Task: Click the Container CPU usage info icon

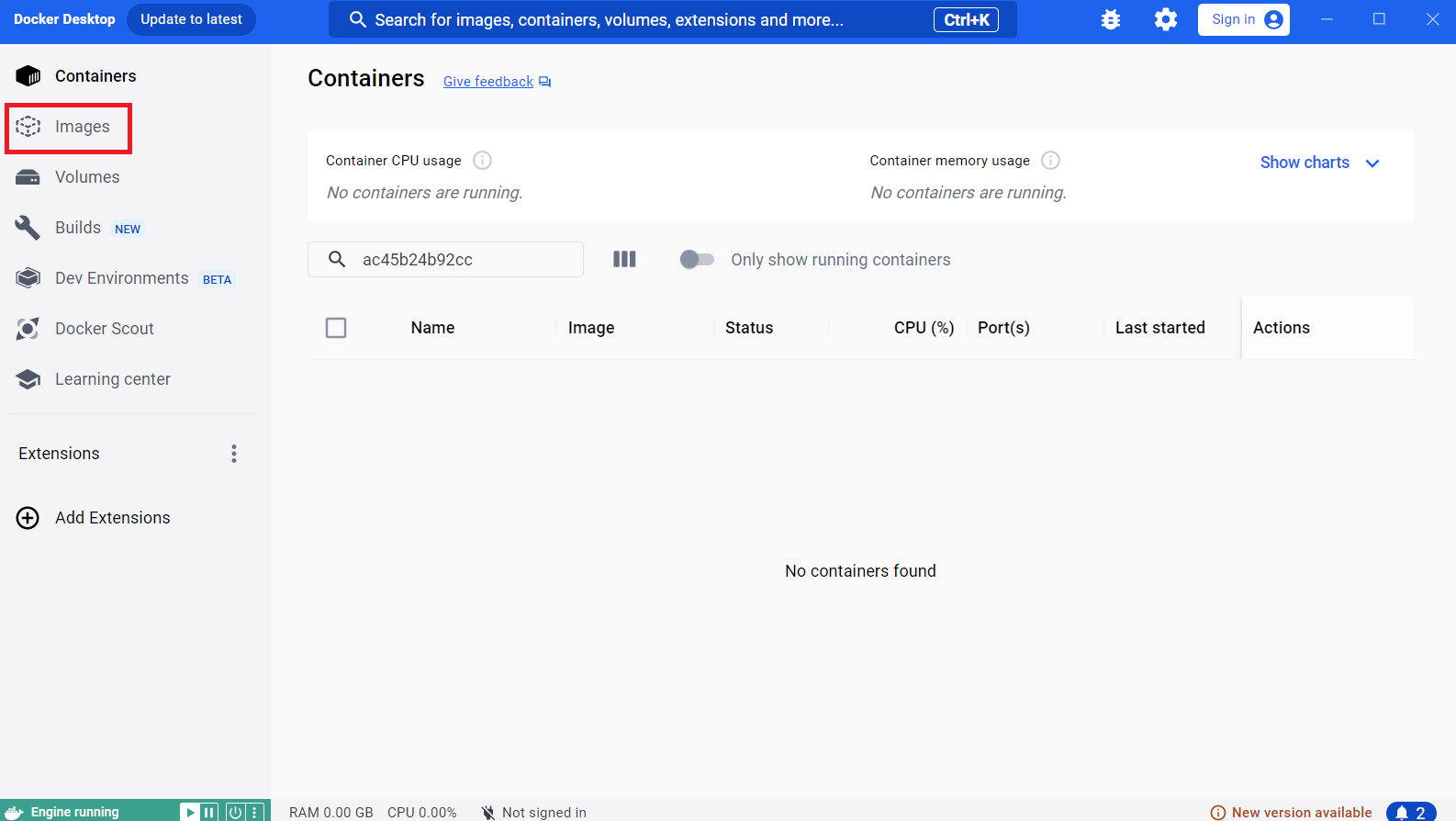Action: [x=482, y=161]
